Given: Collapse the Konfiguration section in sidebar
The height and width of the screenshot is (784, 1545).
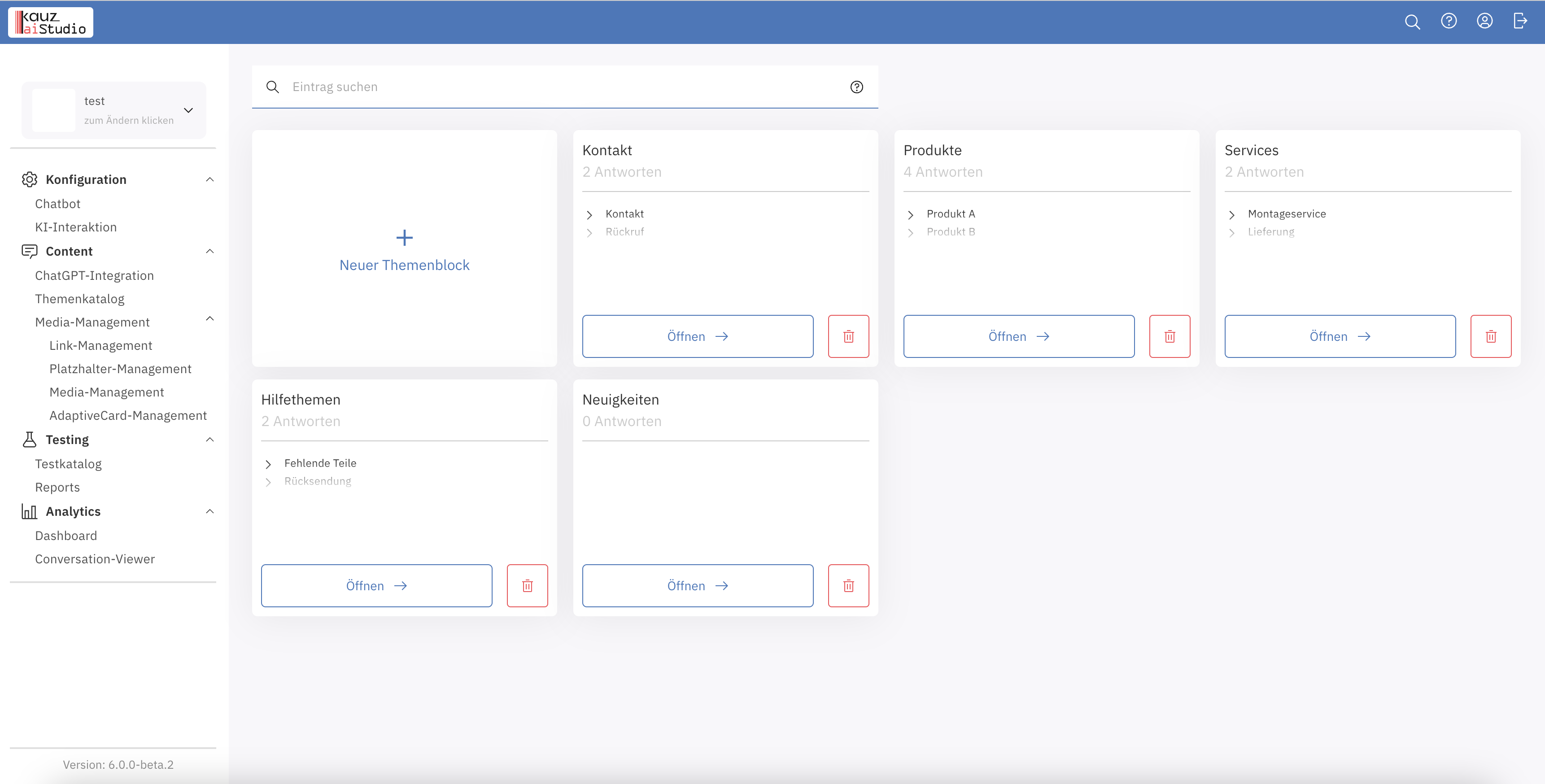Looking at the screenshot, I should pyautogui.click(x=210, y=179).
